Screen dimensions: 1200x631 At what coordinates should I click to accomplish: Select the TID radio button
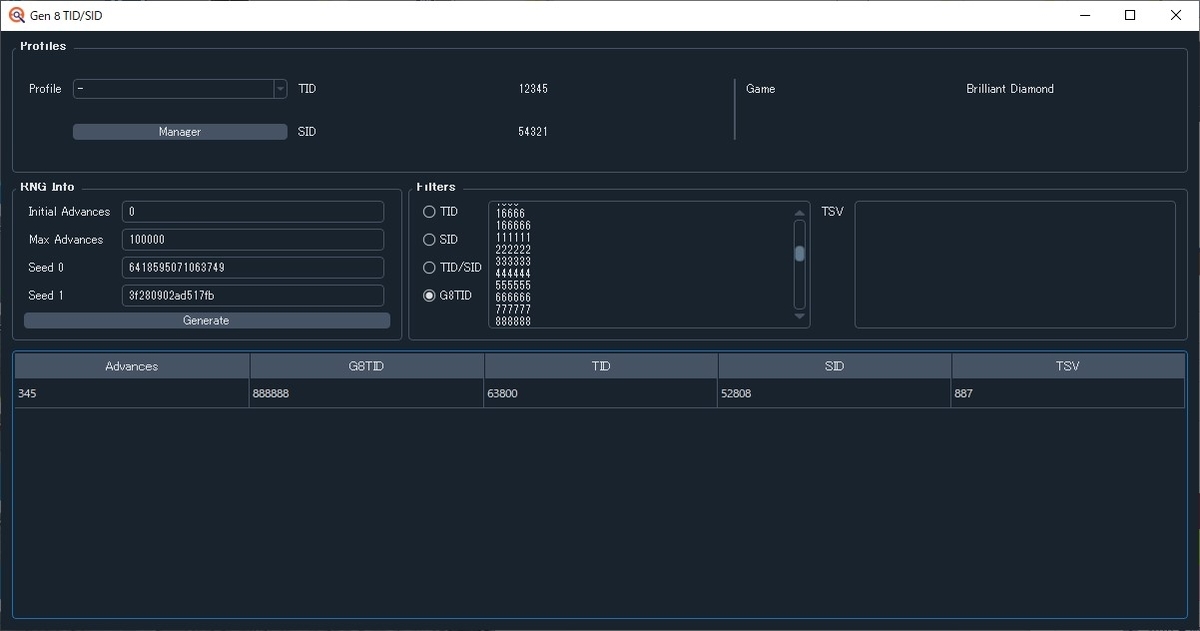(x=428, y=211)
